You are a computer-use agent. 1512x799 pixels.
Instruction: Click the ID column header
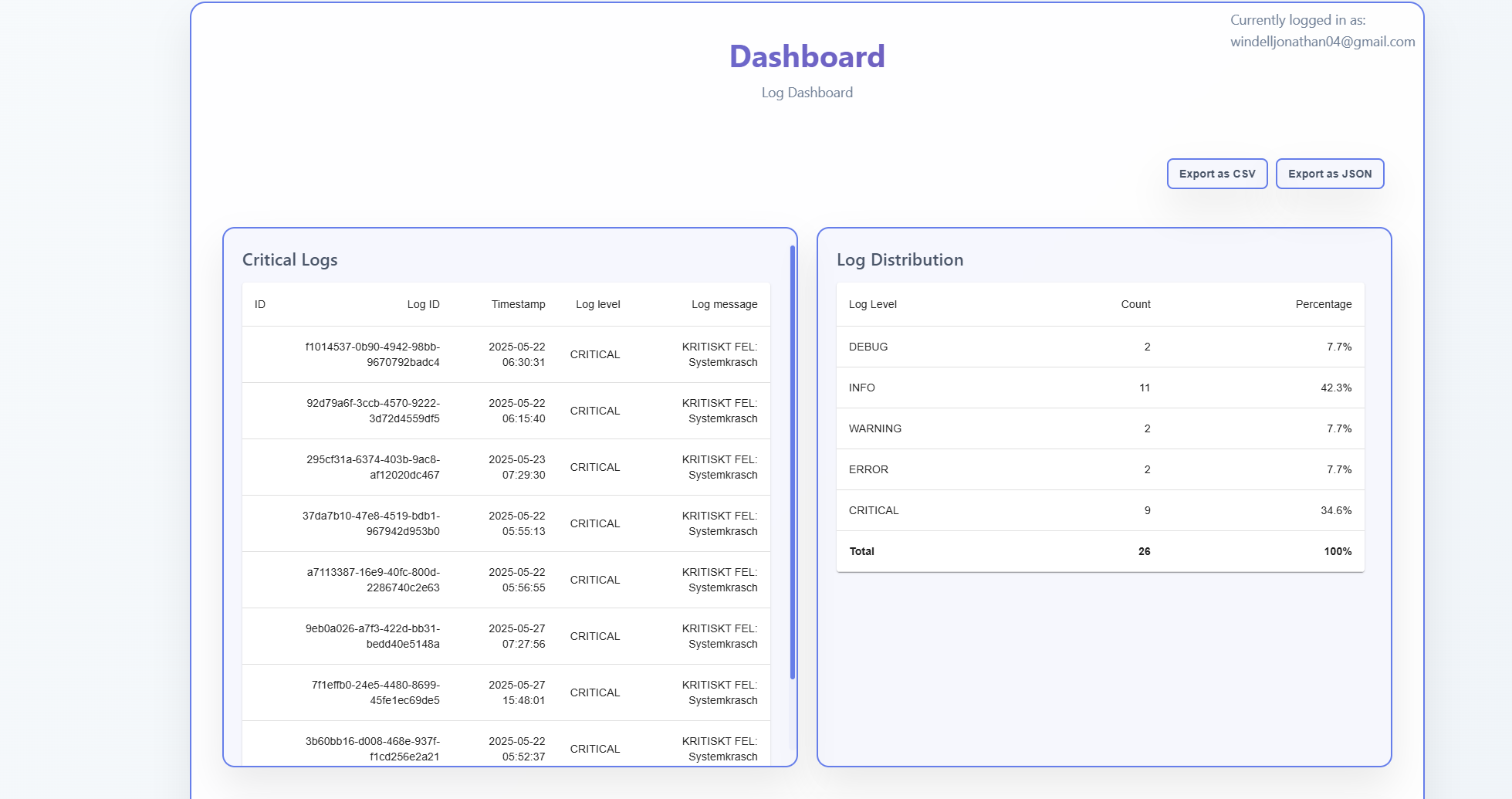259,304
